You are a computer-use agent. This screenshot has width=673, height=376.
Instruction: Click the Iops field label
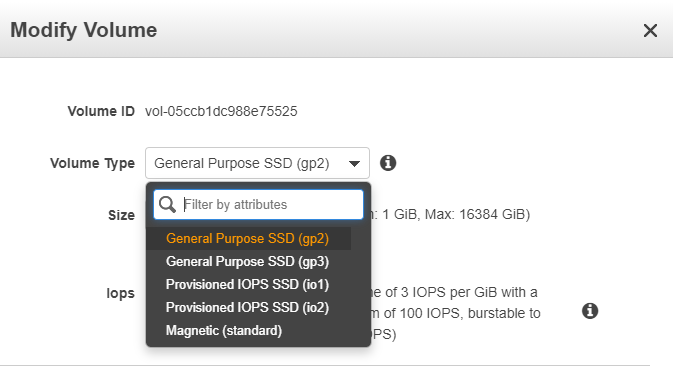(121, 294)
